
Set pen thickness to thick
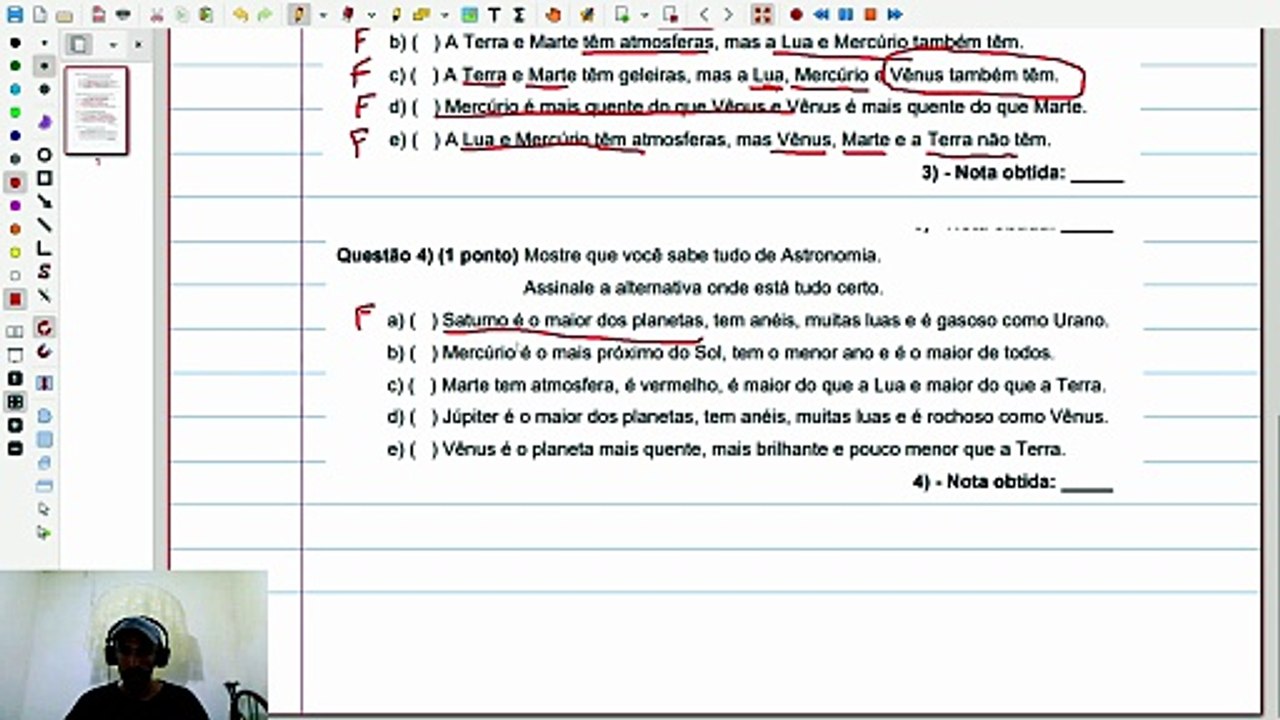45,88
